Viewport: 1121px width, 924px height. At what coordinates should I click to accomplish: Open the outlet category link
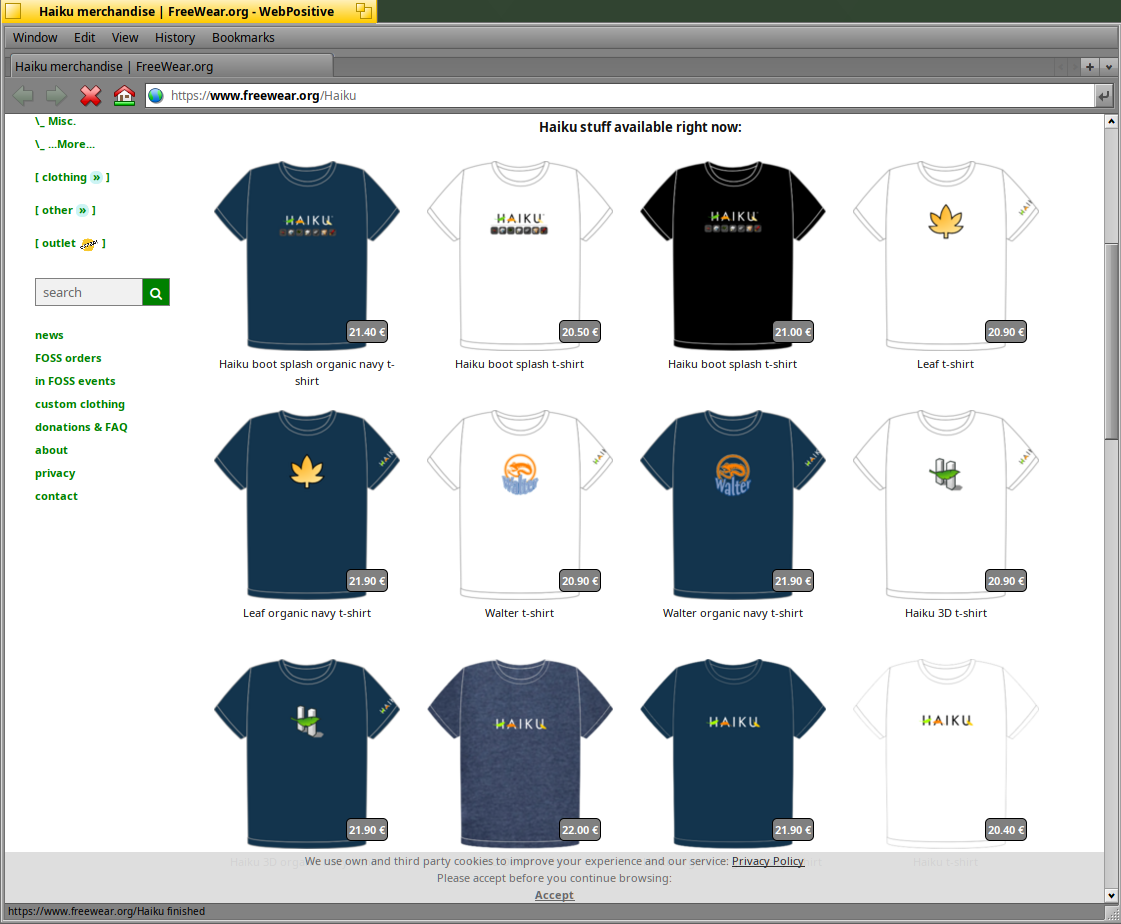point(70,244)
